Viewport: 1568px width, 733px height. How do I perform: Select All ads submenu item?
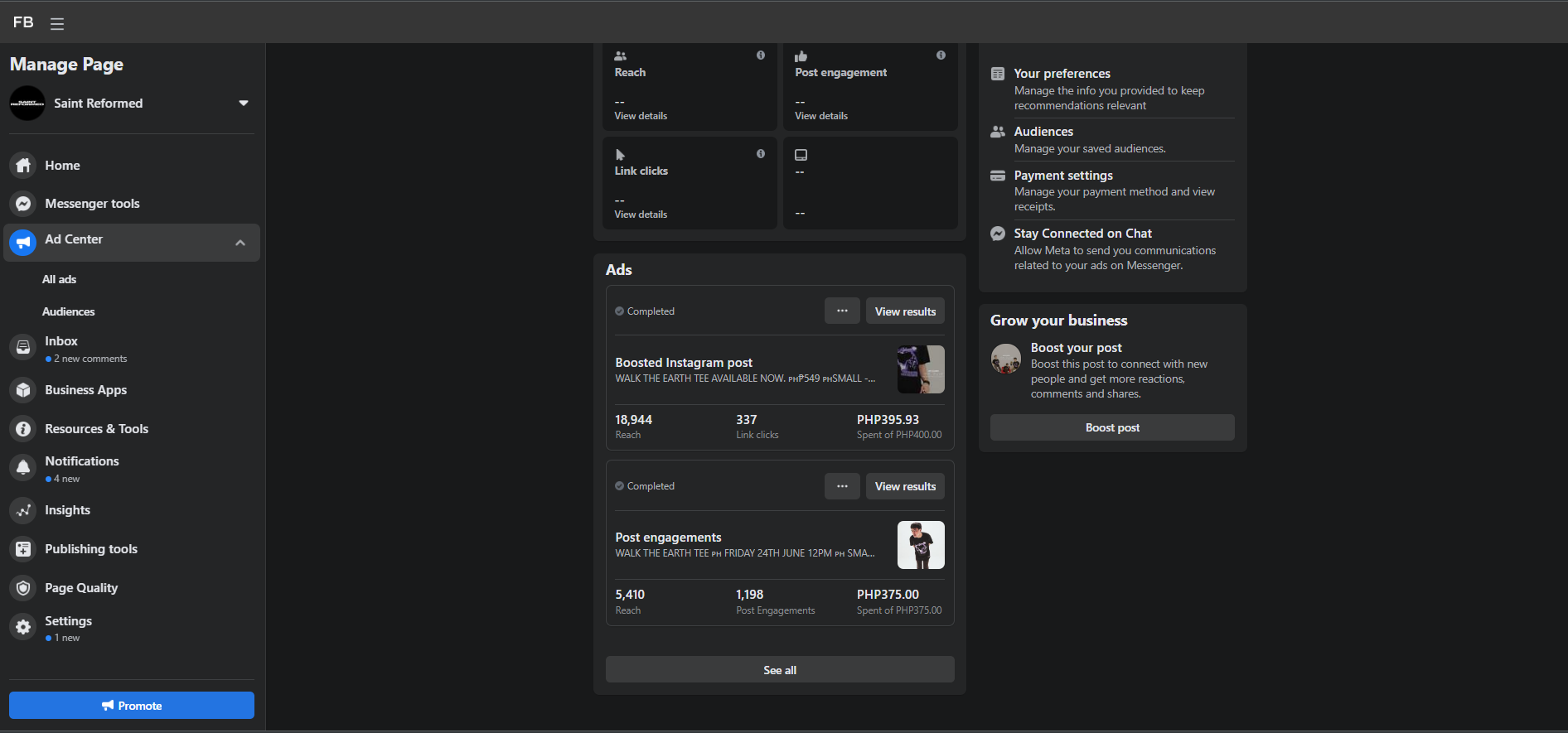click(60, 279)
